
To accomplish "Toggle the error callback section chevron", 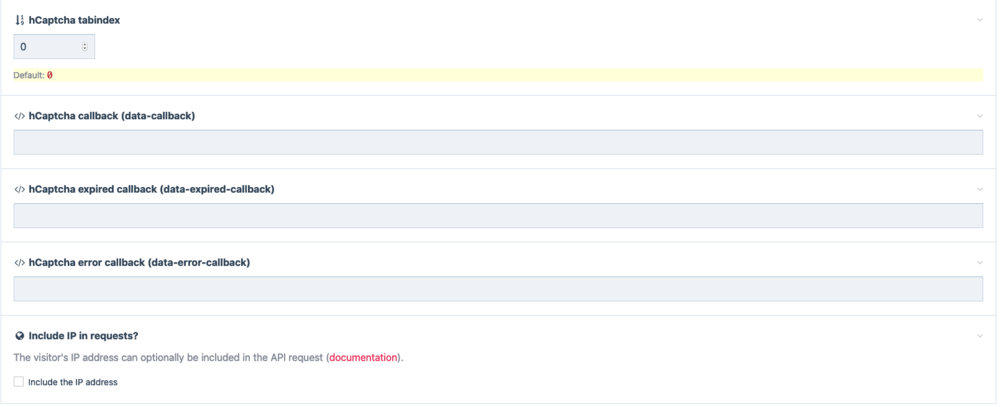I will click(x=980, y=263).
